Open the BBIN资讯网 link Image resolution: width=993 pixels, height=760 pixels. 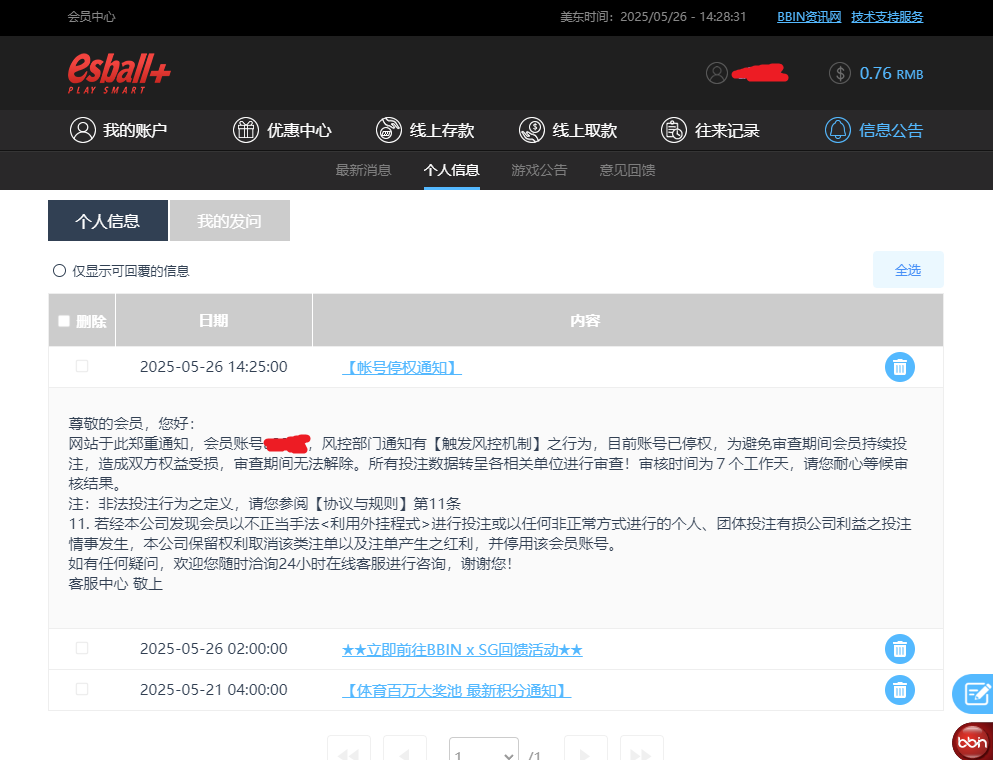808,17
